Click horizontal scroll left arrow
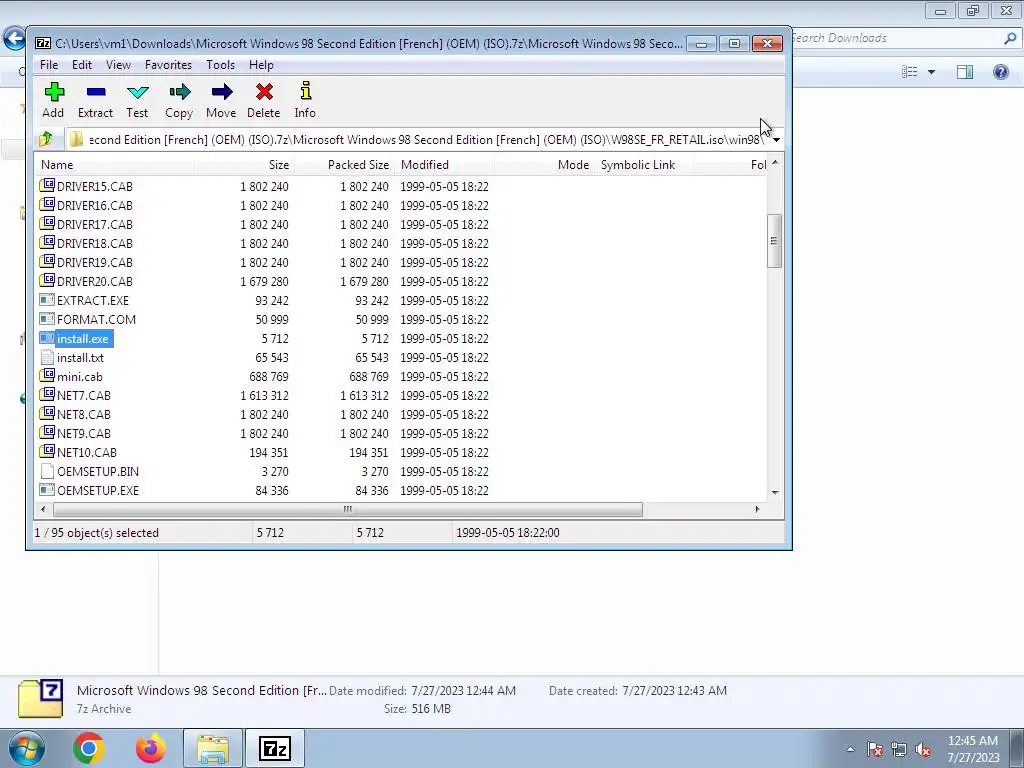This screenshot has width=1024, height=768. [43, 509]
